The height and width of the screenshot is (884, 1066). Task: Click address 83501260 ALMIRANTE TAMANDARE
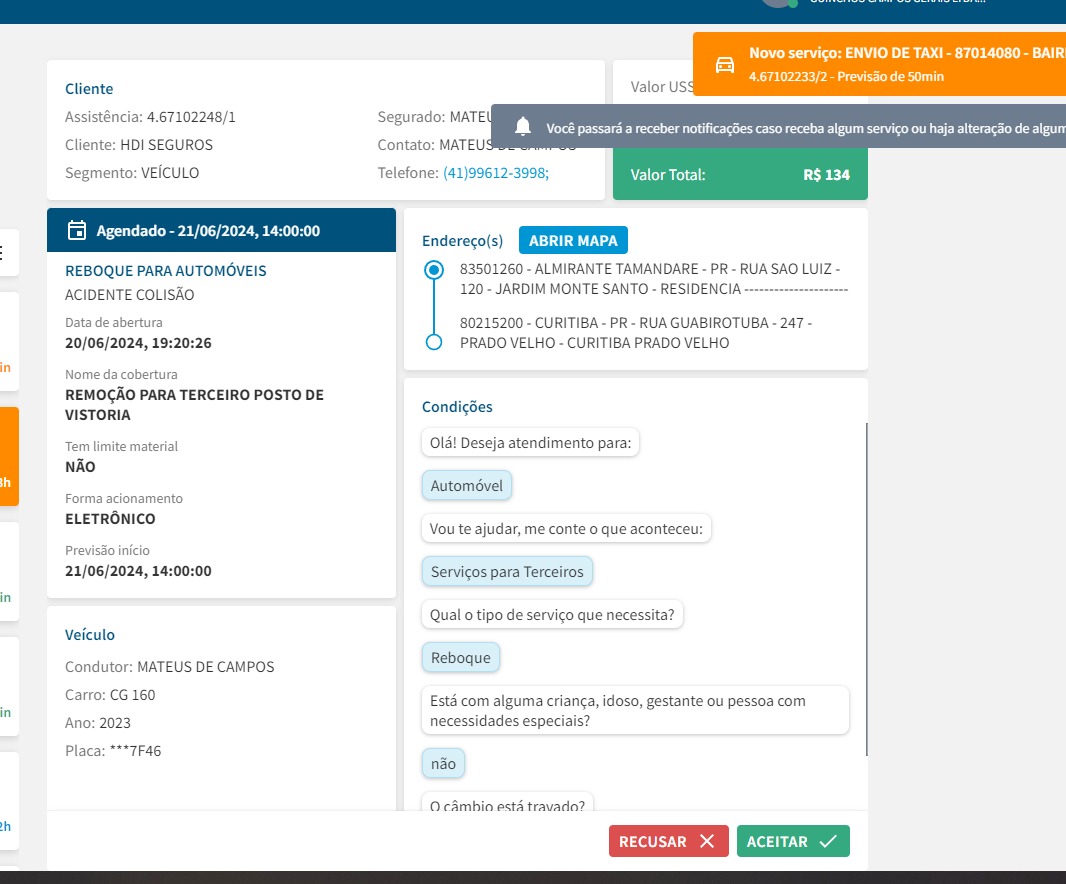653,279
